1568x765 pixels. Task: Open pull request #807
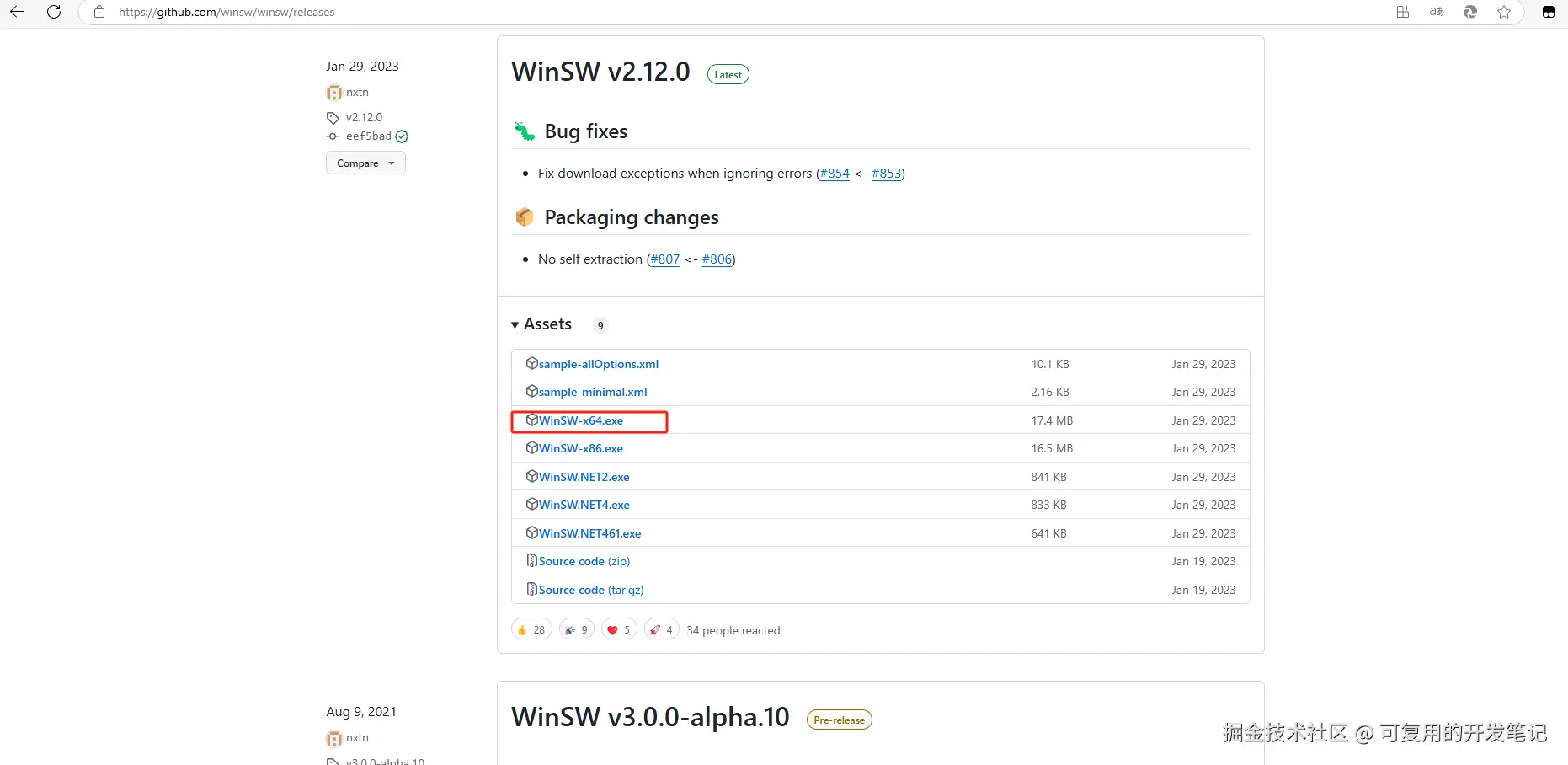665,259
